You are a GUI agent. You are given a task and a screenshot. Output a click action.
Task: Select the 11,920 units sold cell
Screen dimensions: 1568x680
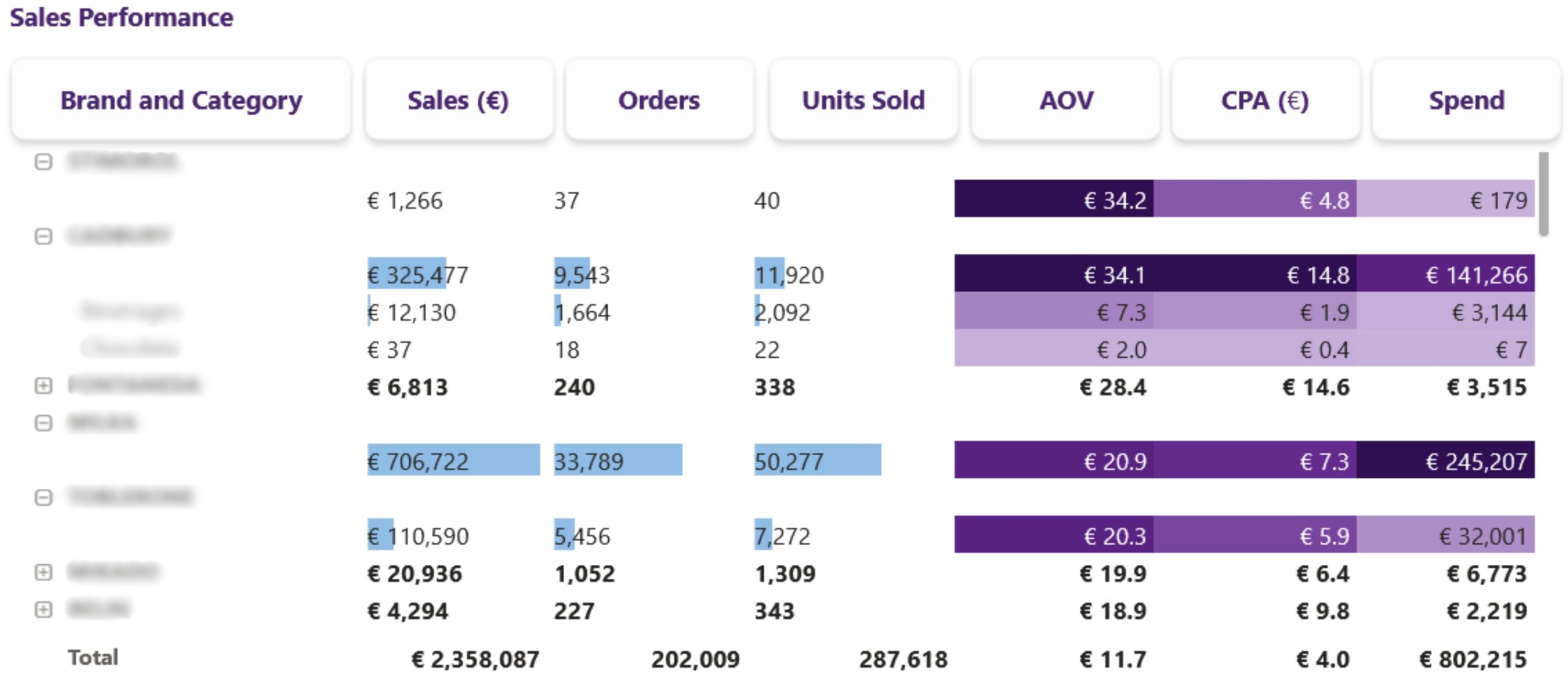(x=789, y=275)
